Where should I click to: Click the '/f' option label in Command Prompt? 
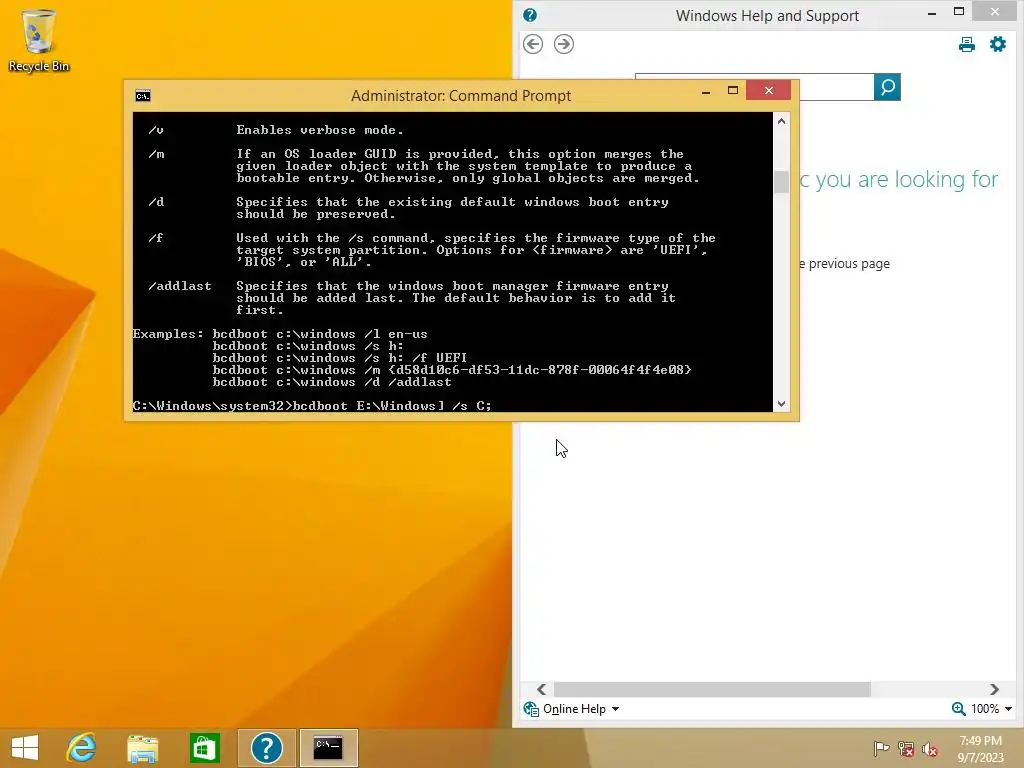coord(155,238)
